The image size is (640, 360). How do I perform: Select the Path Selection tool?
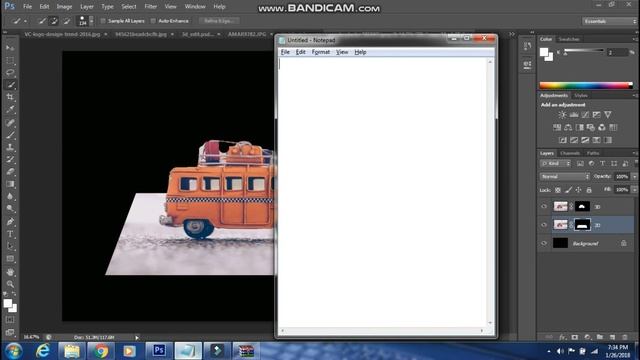10,246
